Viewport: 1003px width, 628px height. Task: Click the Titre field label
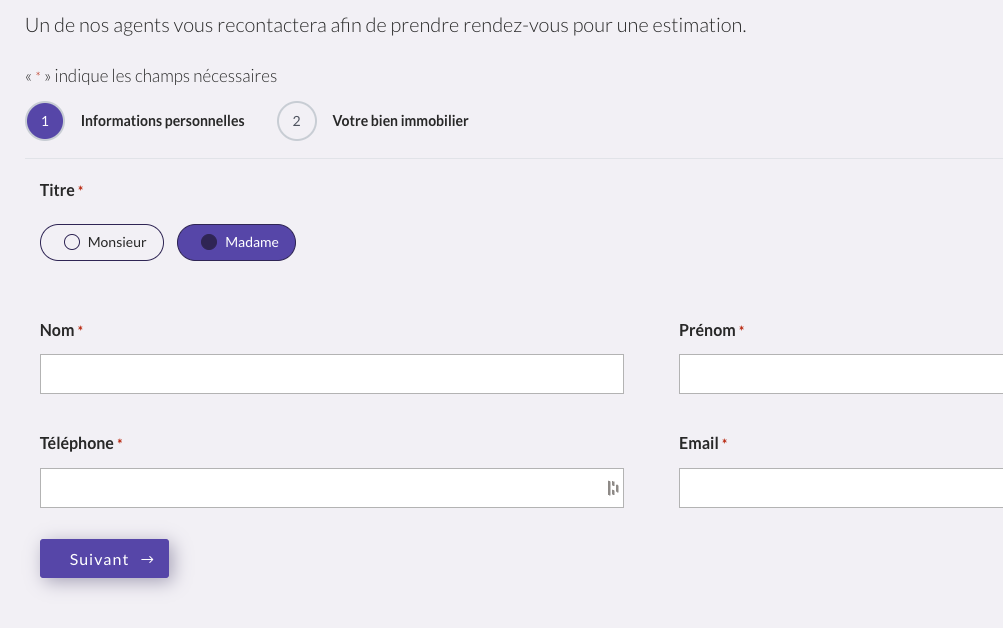coord(57,190)
